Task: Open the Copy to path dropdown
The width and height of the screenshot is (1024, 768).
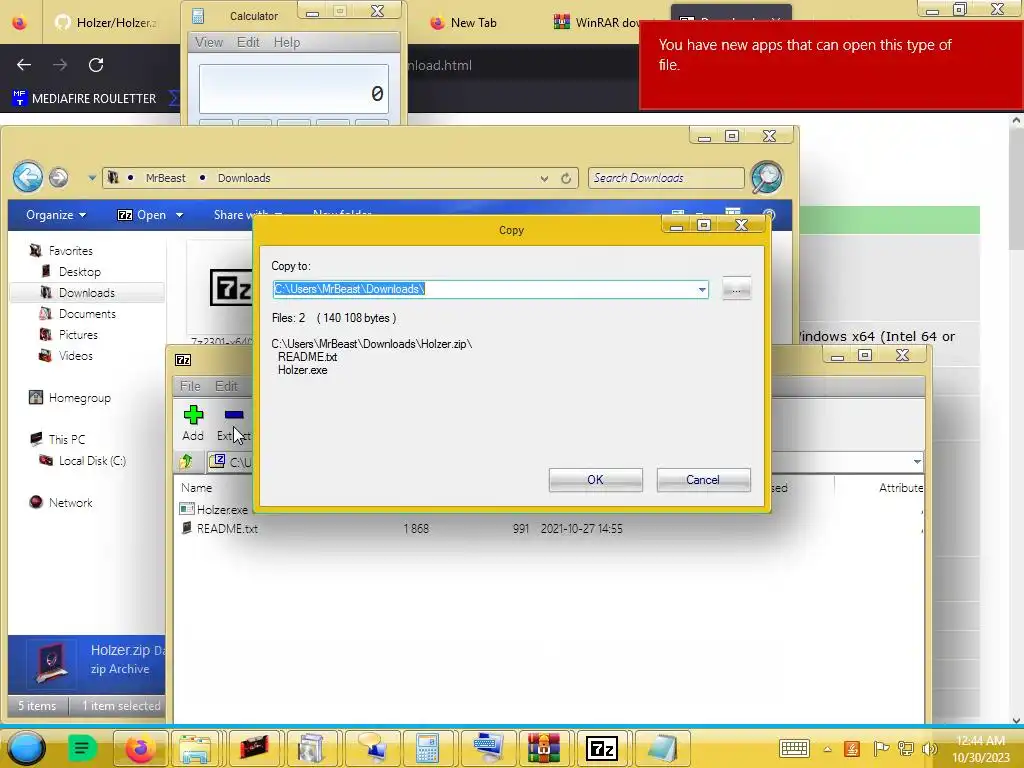Action: pos(701,289)
